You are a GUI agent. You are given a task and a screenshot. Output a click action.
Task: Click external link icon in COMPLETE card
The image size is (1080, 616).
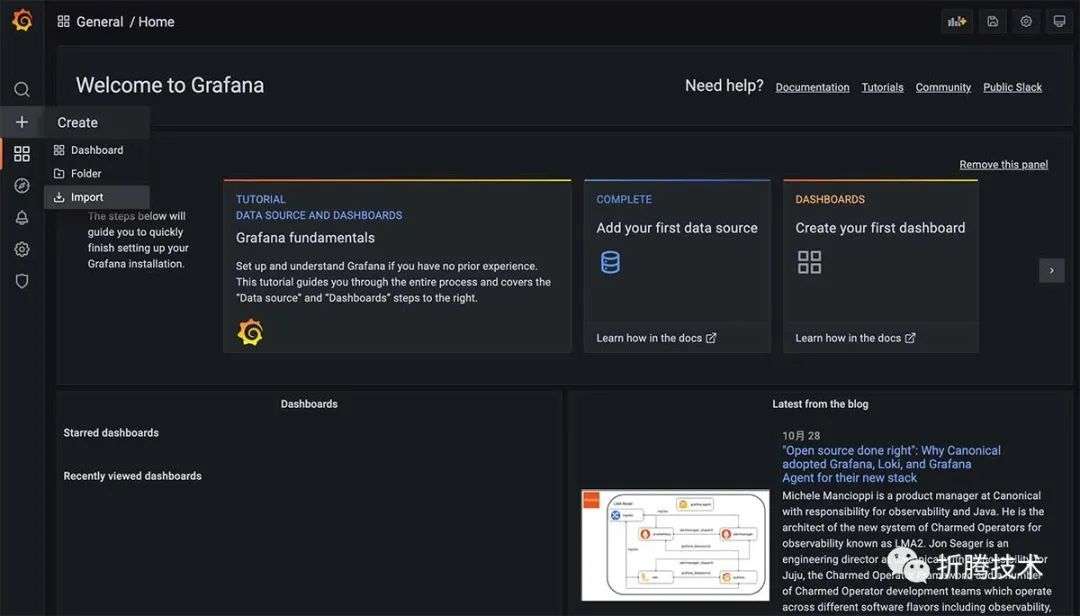click(x=712, y=338)
